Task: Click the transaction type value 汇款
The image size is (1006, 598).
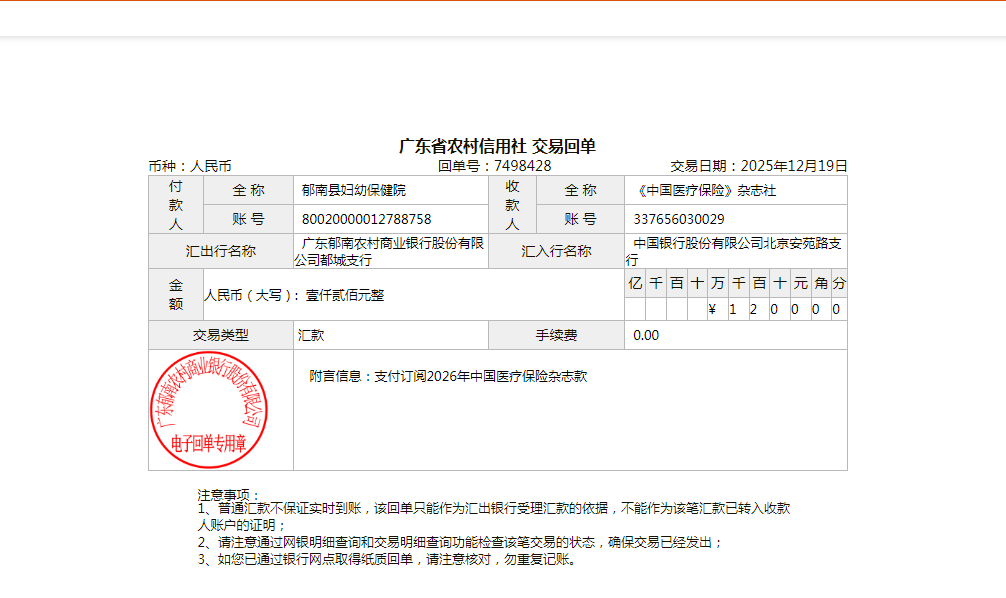Action: coord(311,336)
